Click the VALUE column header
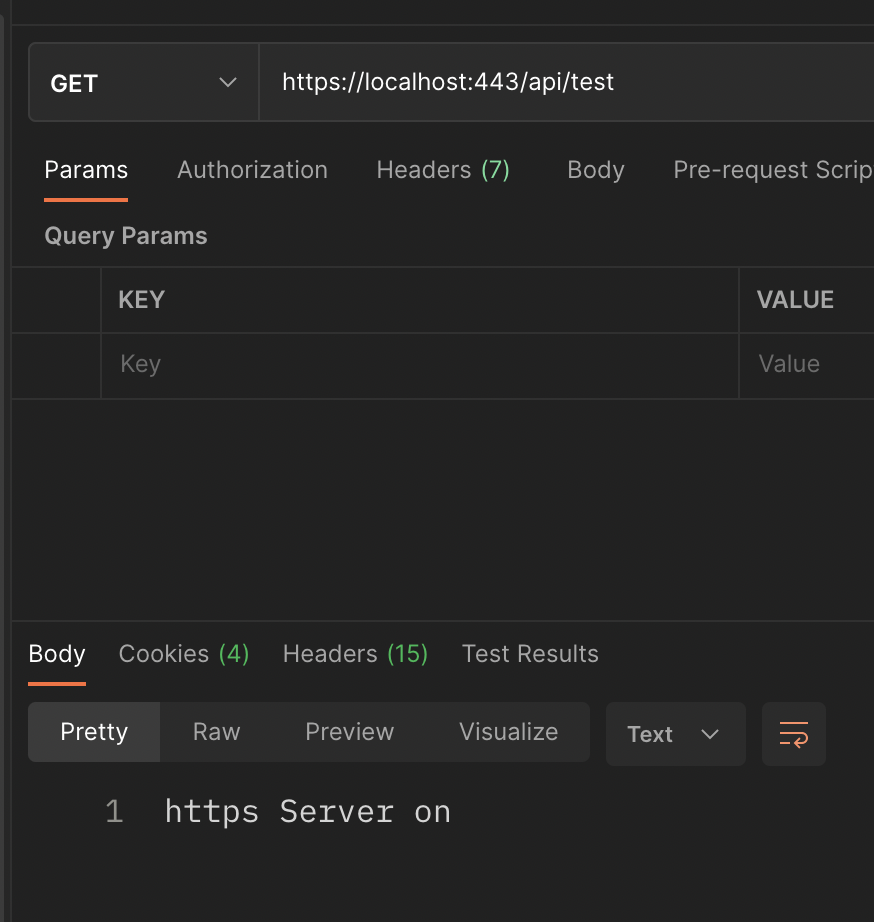Screen dimensions: 874x922 [x=795, y=300]
